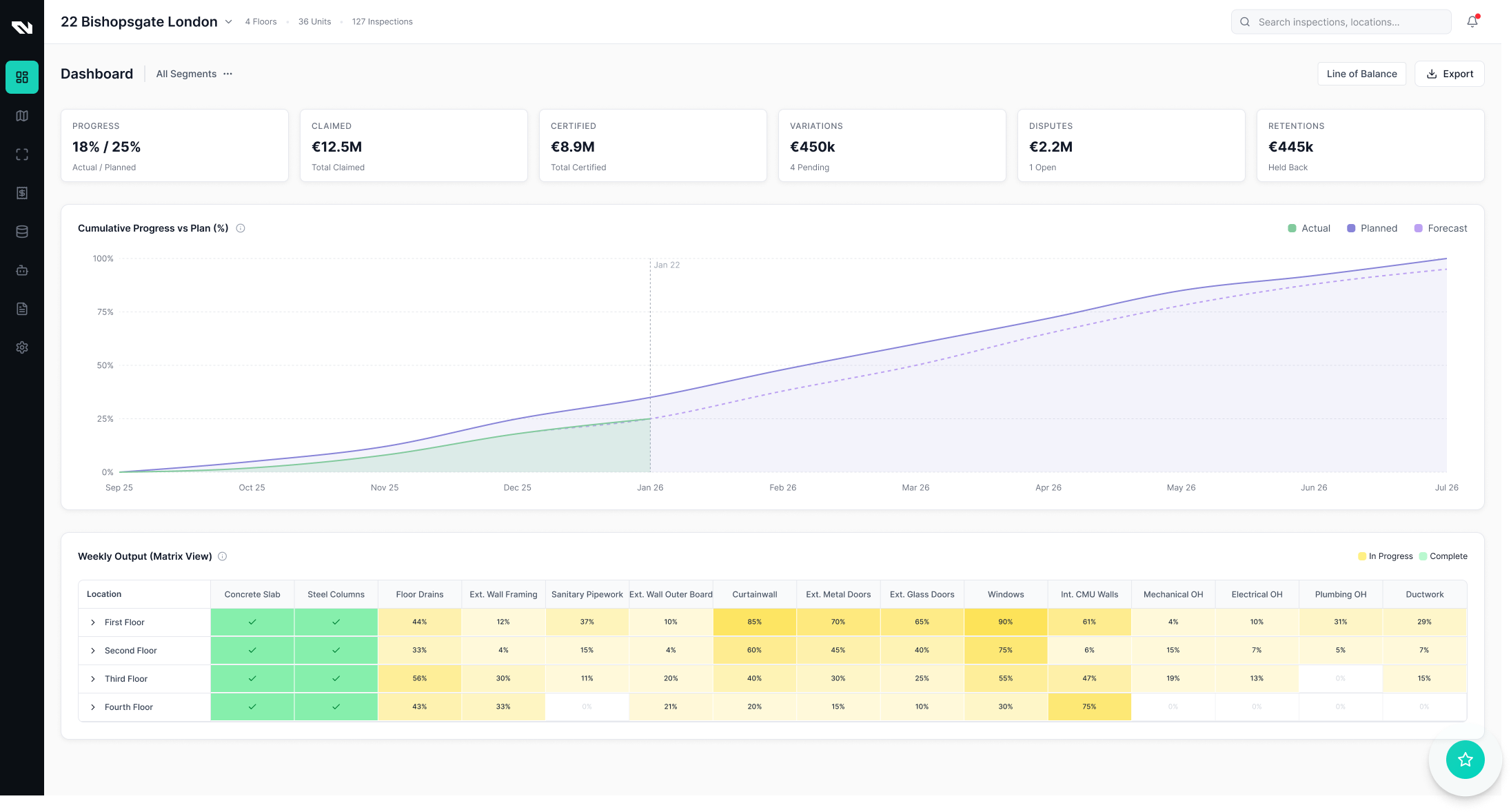This screenshot has width=1511, height=812.
Task: Open the map icon in sidebar
Action: tap(22, 116)
